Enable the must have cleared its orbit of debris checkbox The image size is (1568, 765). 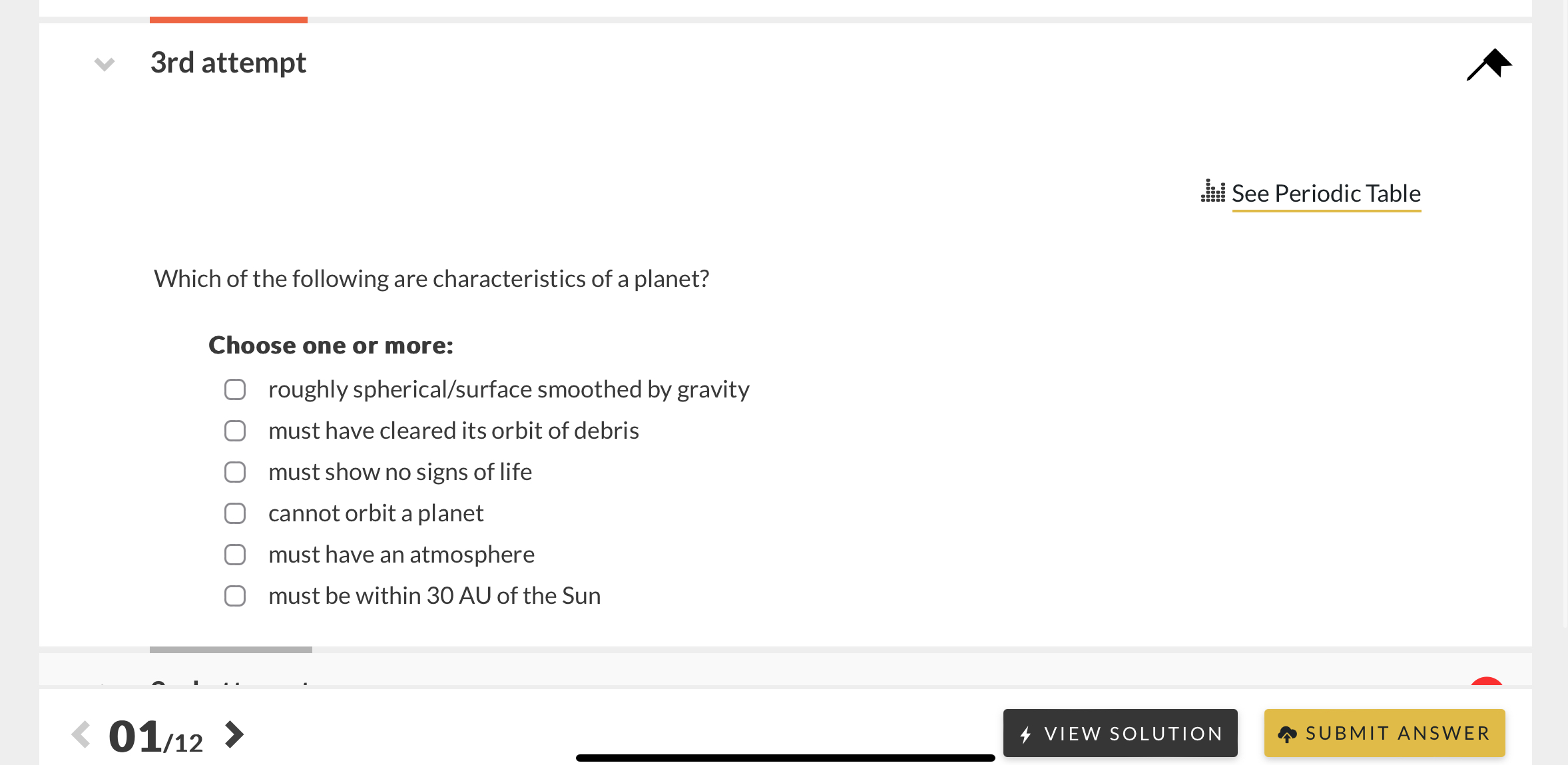click(x=235, y=430)
